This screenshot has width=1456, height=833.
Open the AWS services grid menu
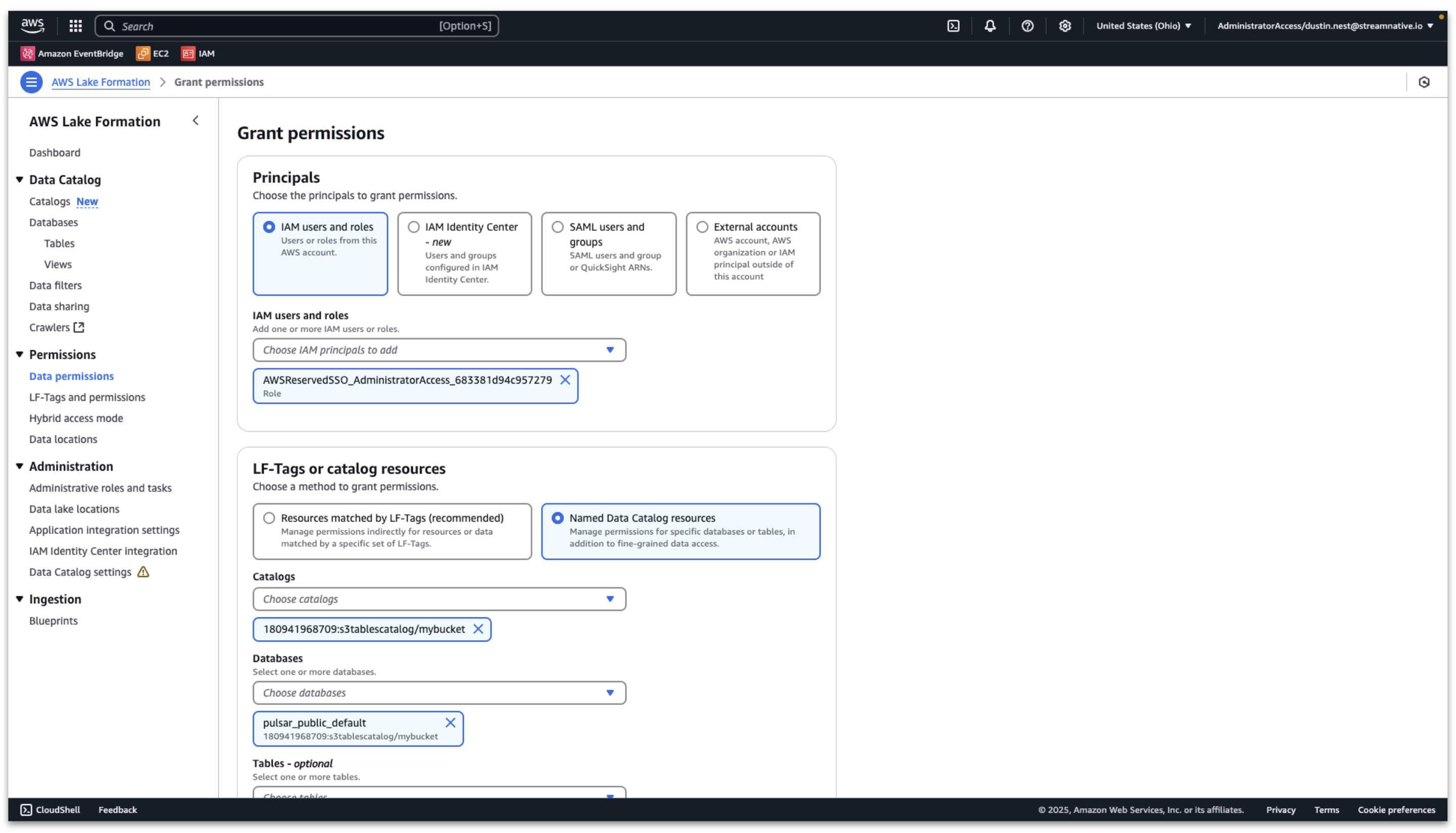click(x=75, y=26)
